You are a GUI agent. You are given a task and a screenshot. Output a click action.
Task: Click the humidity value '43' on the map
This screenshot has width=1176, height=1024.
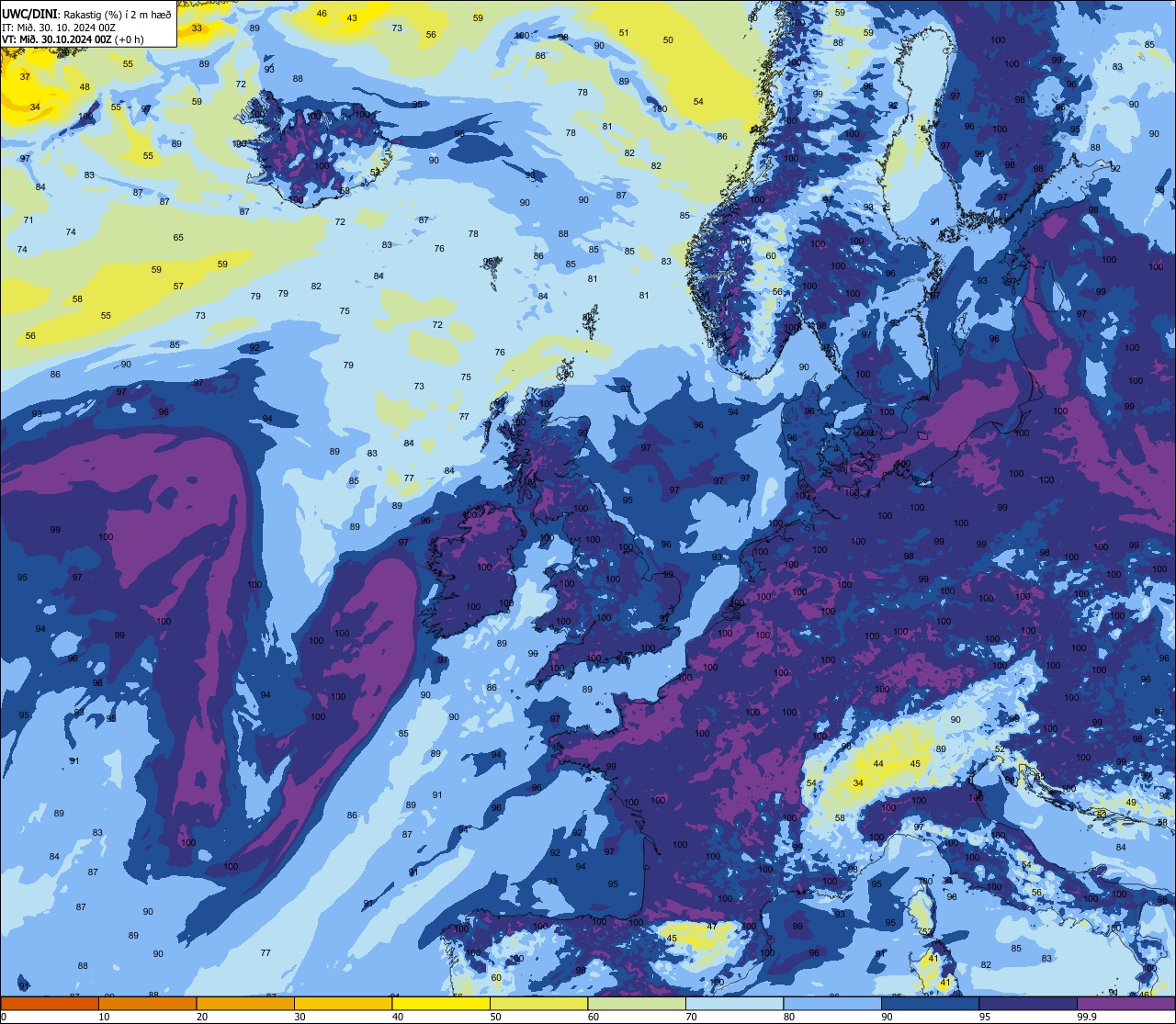click(352, 18)
